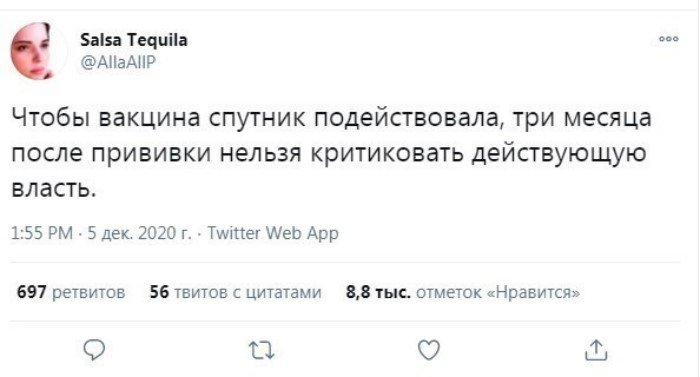Click the reply speech bubble icon
This screenshot has width=700, height=377.
94,350
